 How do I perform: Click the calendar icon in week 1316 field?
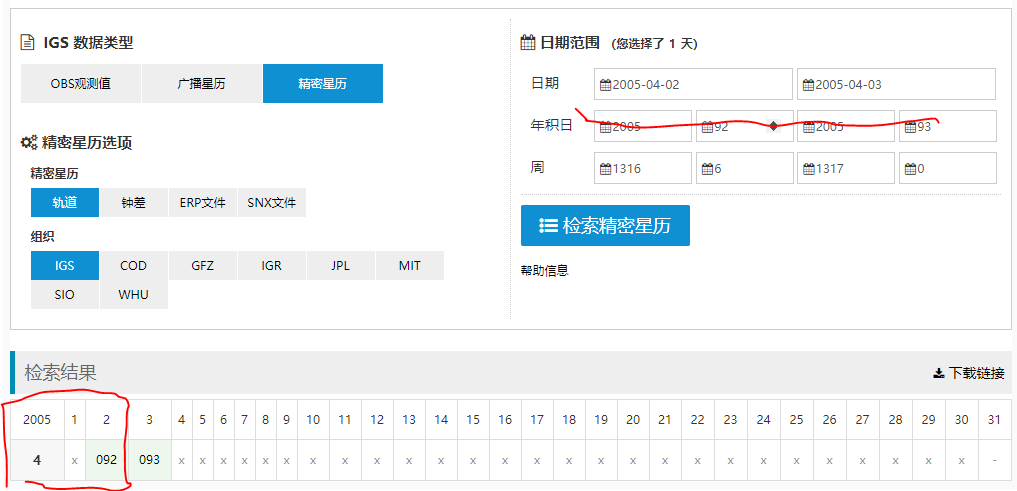(x=606, y=169)
